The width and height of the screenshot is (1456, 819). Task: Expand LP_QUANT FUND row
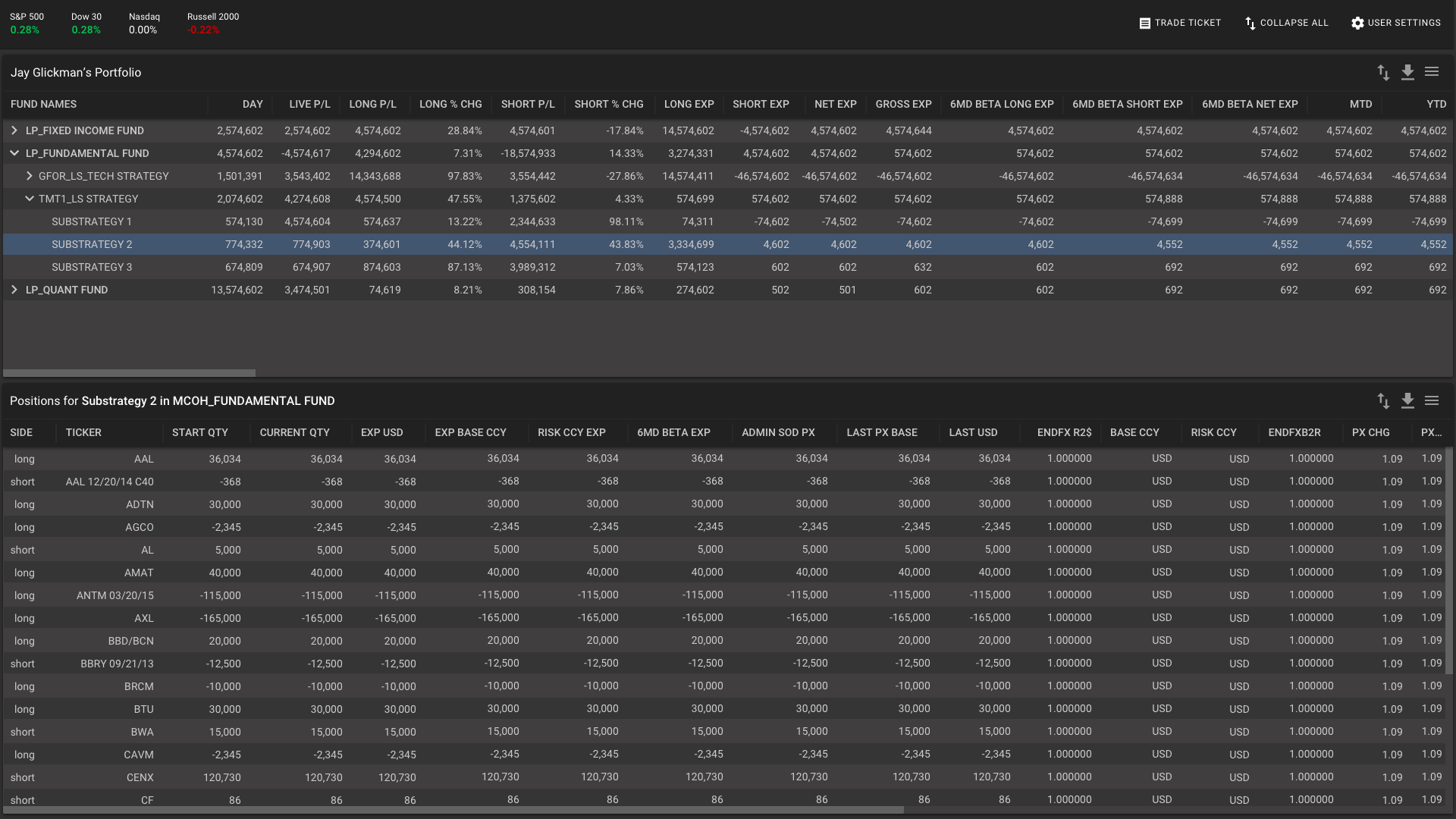[14, 290]
